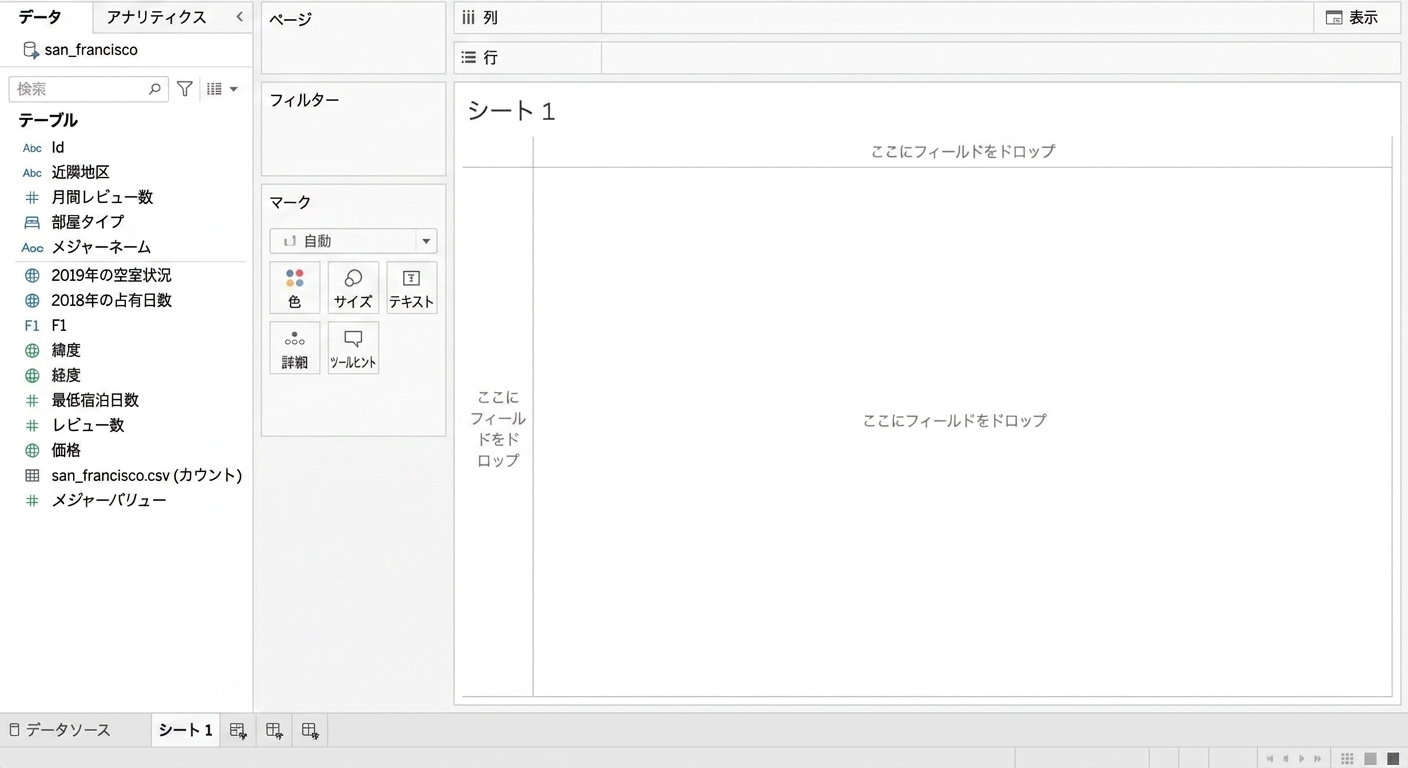
Task: Click the ツールヒント marks button
Action: (x=353, y=348)
